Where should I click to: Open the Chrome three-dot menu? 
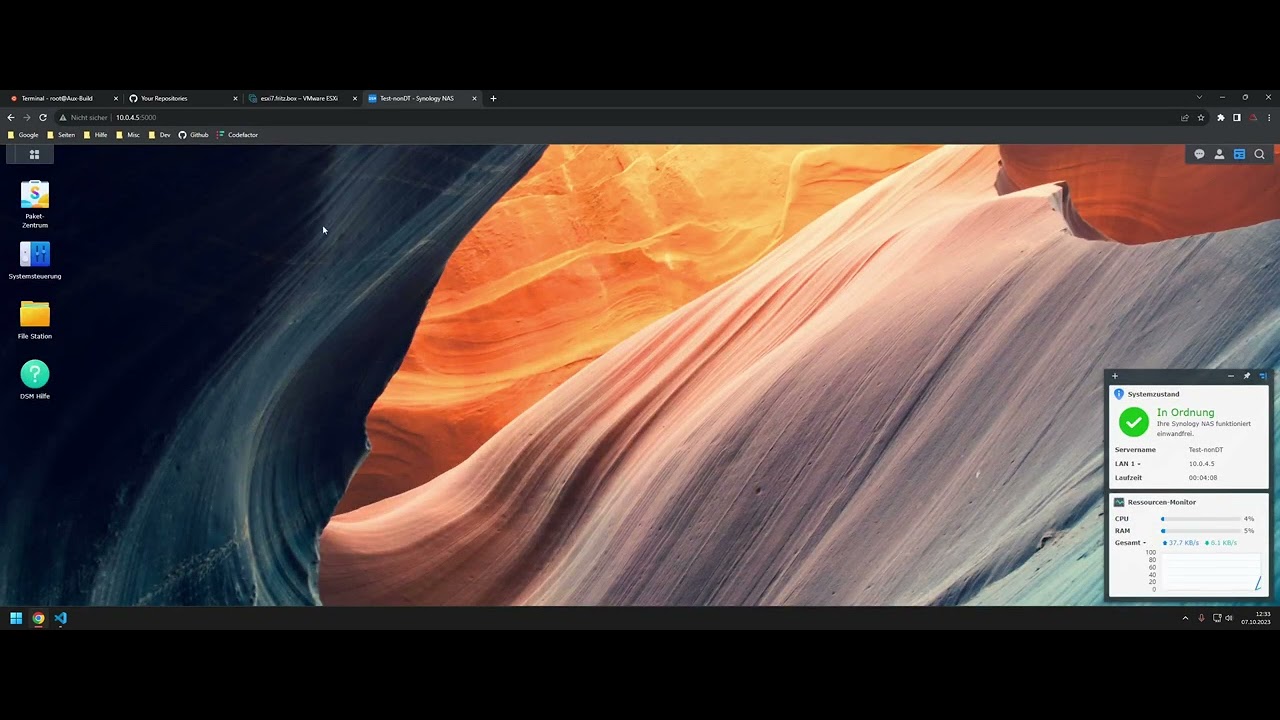(x=1269, y=117)
